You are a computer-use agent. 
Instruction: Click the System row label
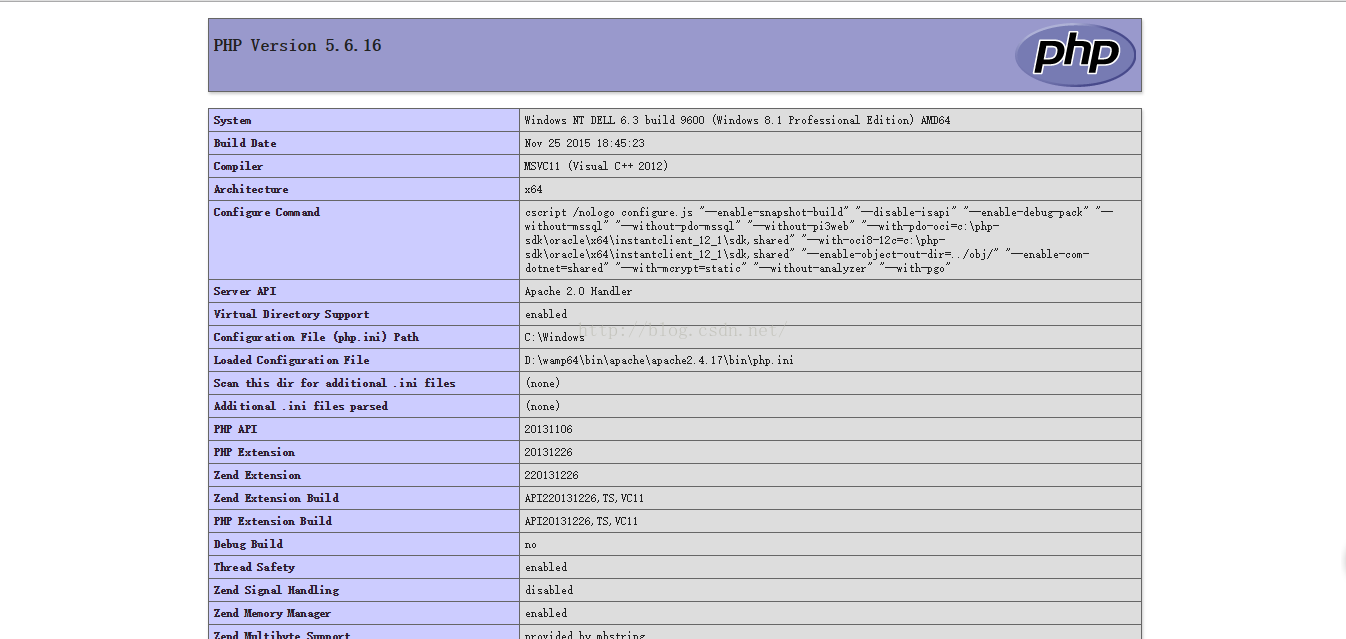point(232,120)
